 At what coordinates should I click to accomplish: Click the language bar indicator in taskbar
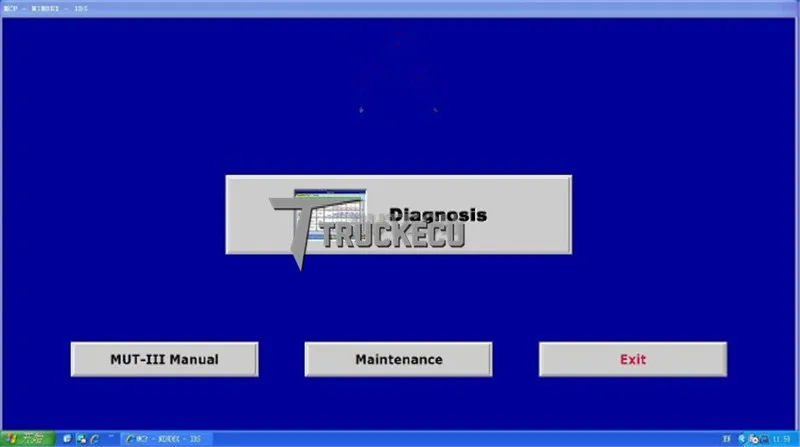(727, 439)
